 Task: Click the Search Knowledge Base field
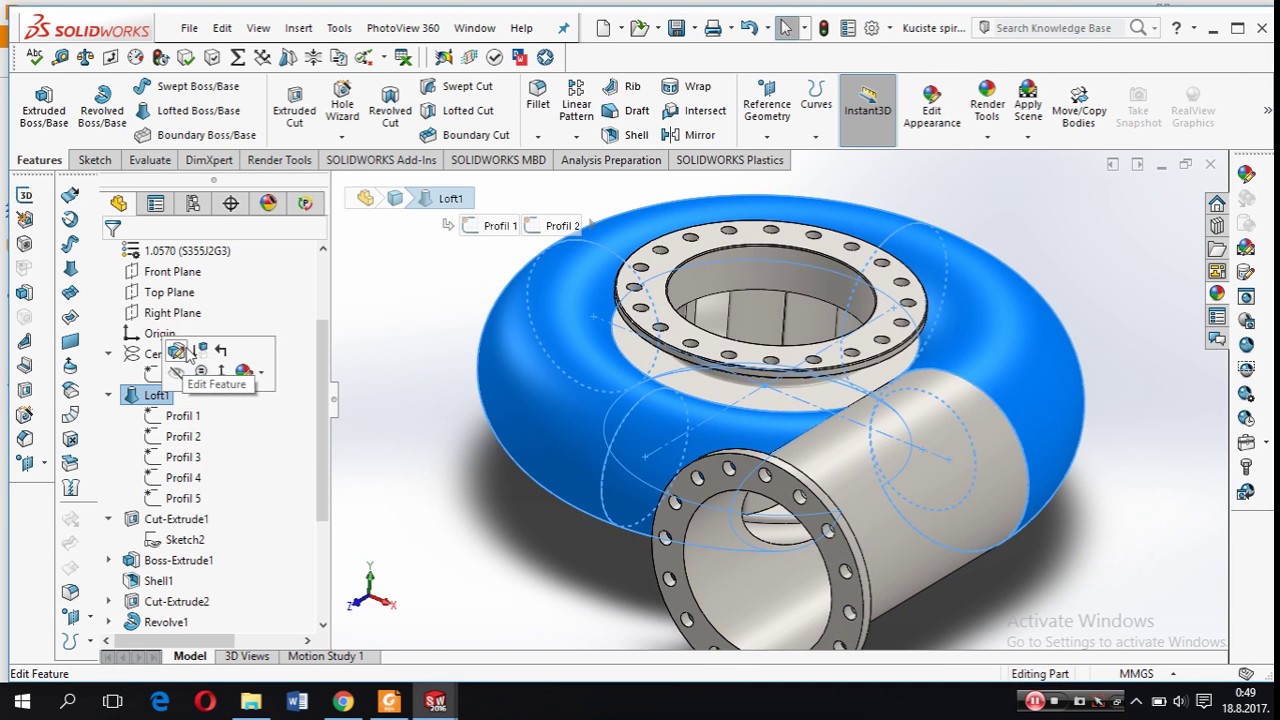point(1053,28)
